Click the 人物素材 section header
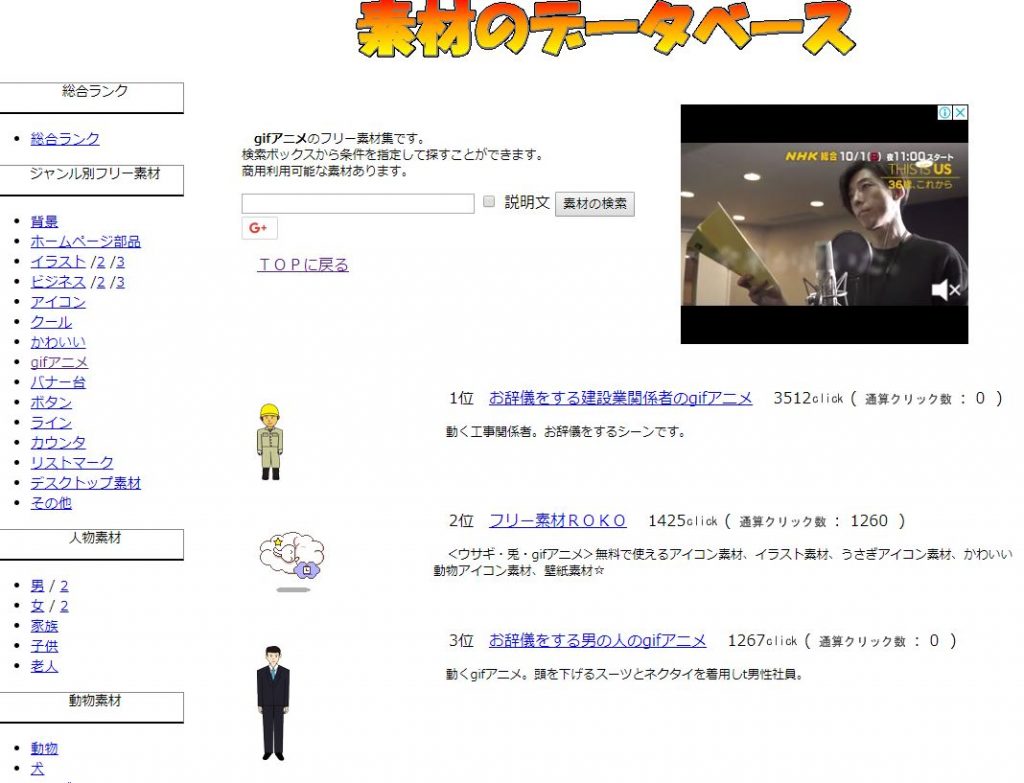This screenshot has width=1024, height=783. 91,545
